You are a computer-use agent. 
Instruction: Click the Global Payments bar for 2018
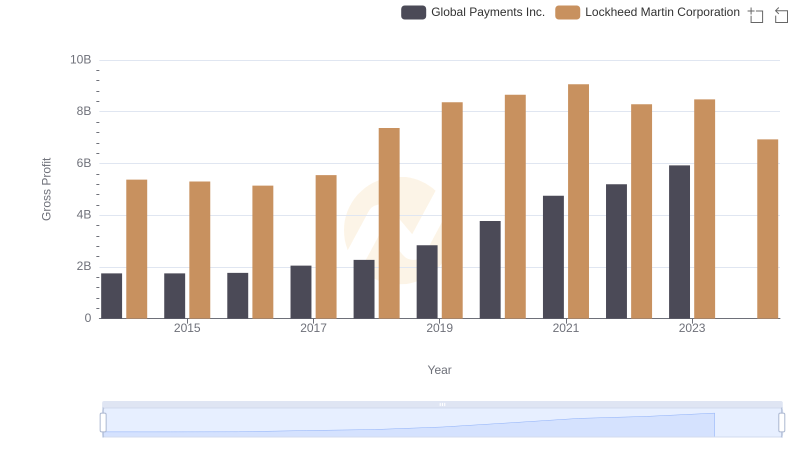(364, 289)
